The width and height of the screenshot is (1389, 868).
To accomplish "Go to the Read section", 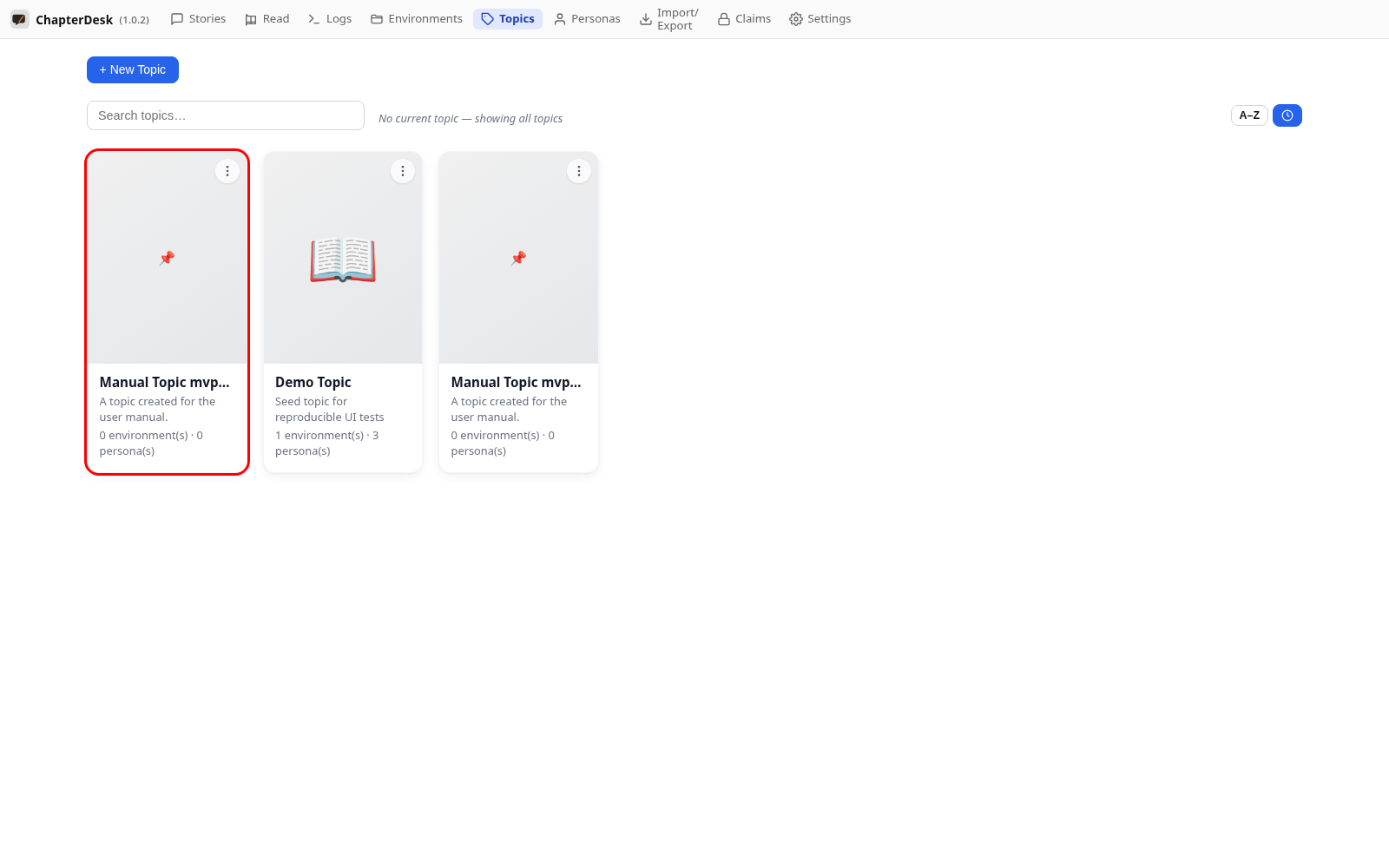I will pyautogui.click(x=267, y=19).
